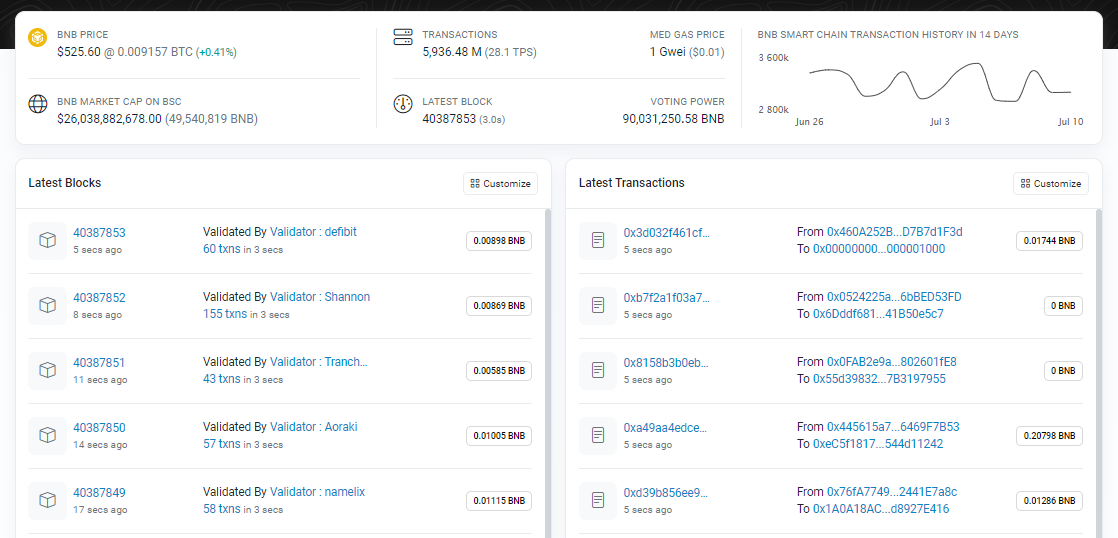Open sender address 0x0524225a...6bBED53FD

pyautogui.click(x=894, y=296)
